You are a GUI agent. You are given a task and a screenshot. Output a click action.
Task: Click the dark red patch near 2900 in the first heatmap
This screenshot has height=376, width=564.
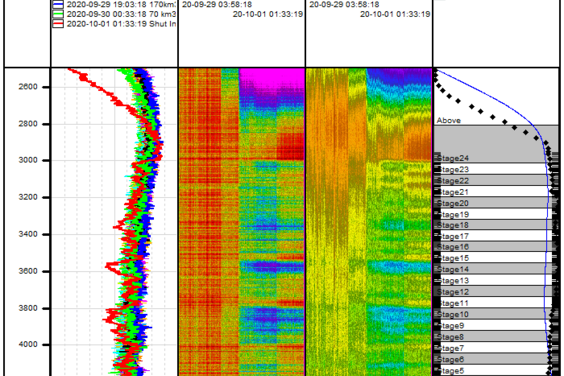(290, 146)
